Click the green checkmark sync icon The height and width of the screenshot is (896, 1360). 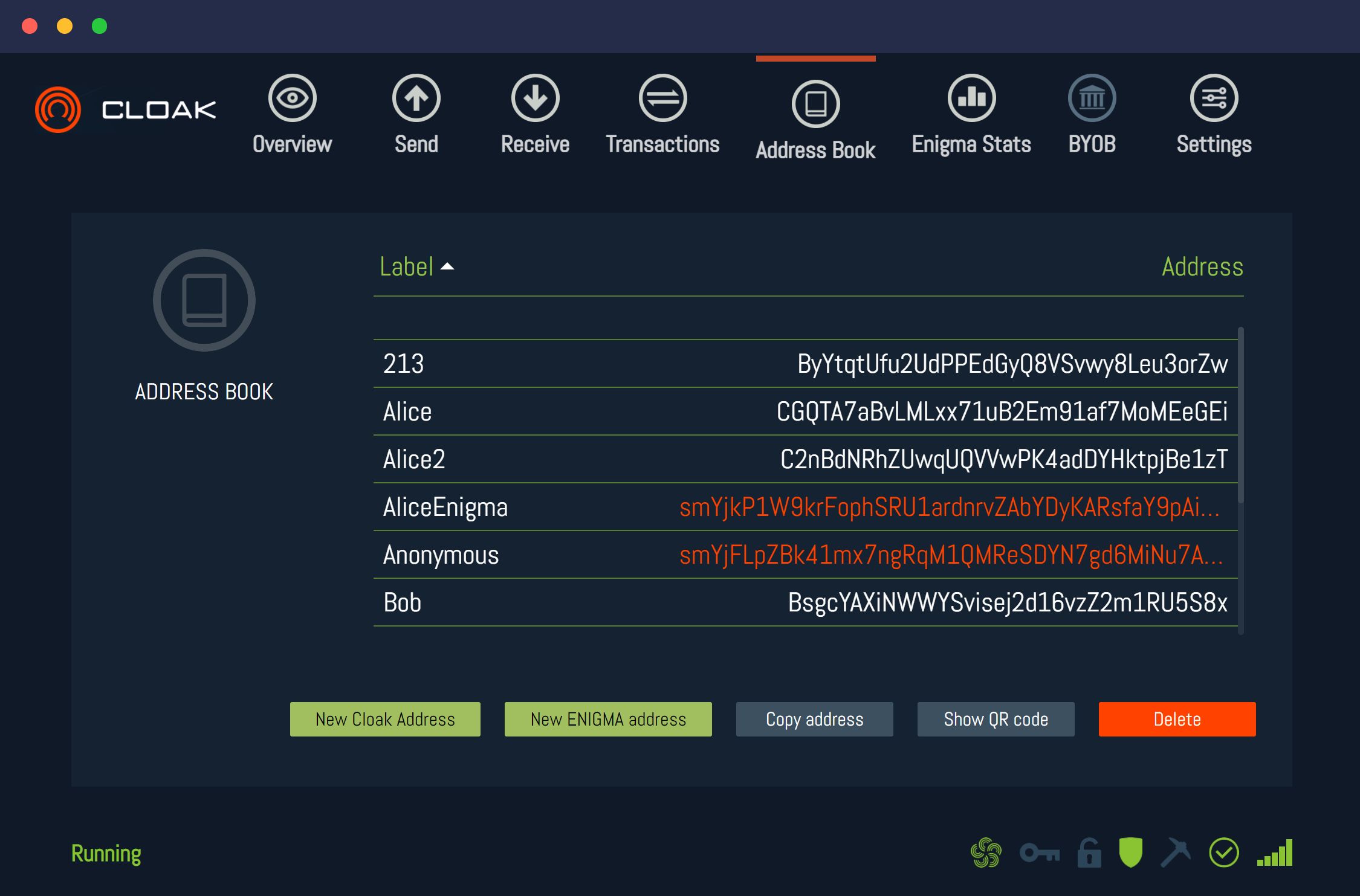(1224, 852)
